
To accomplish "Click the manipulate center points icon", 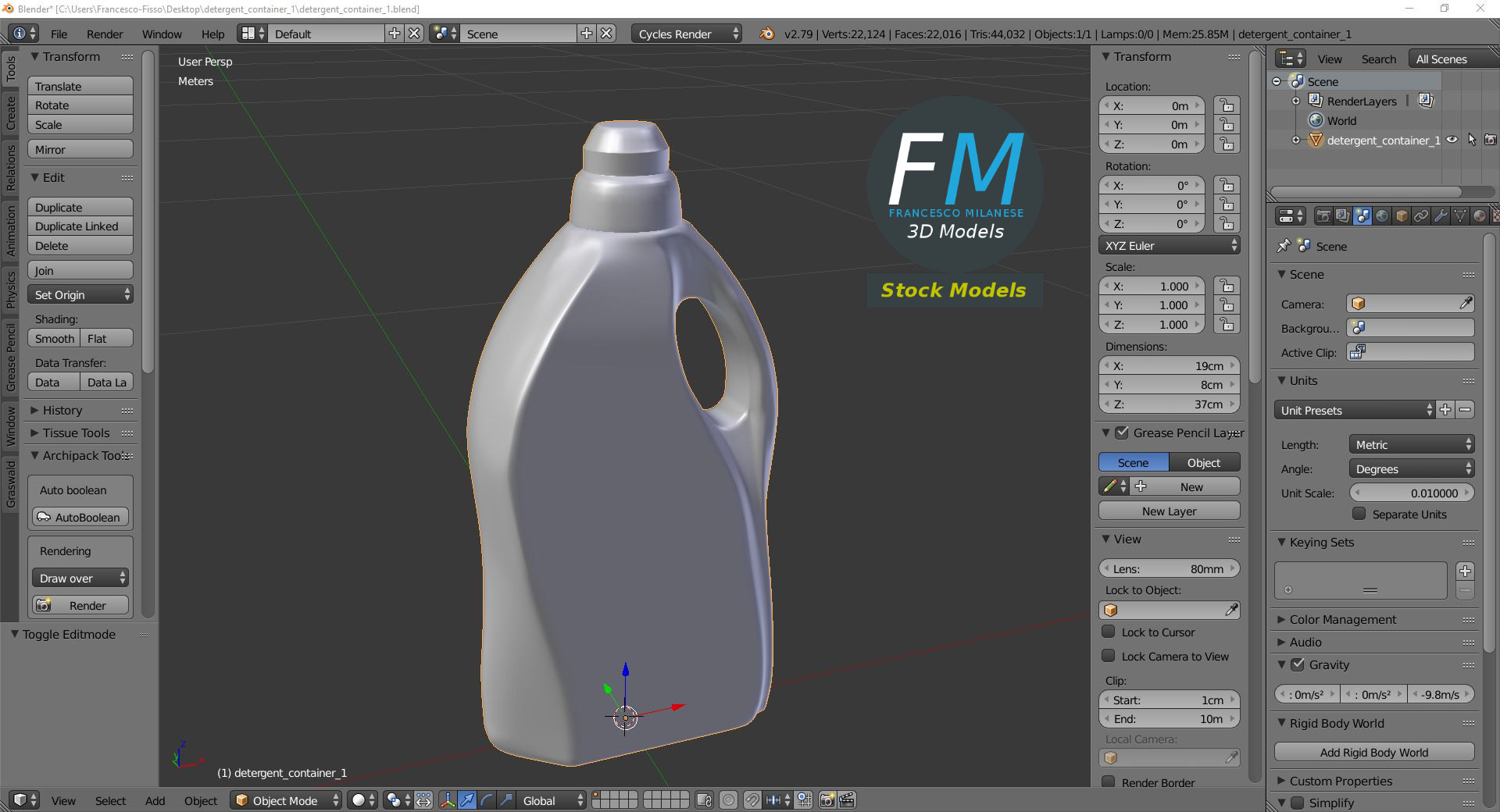I will click(423, 800).
